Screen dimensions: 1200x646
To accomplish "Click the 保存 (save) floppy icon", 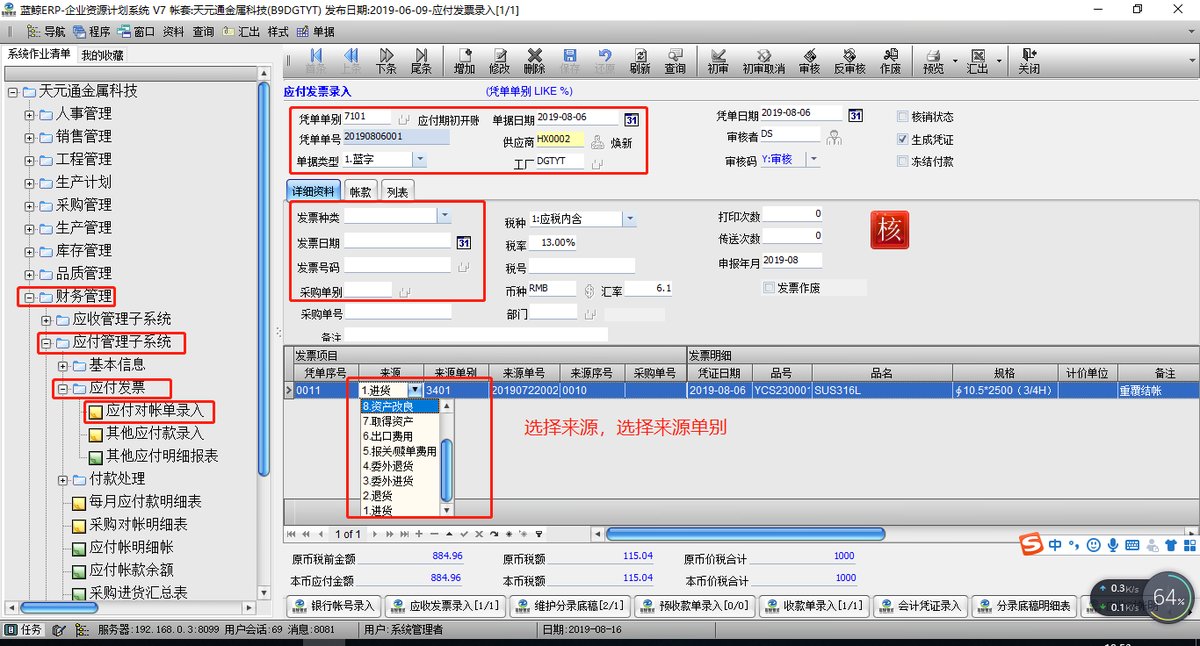I will (x=570, y=61).
